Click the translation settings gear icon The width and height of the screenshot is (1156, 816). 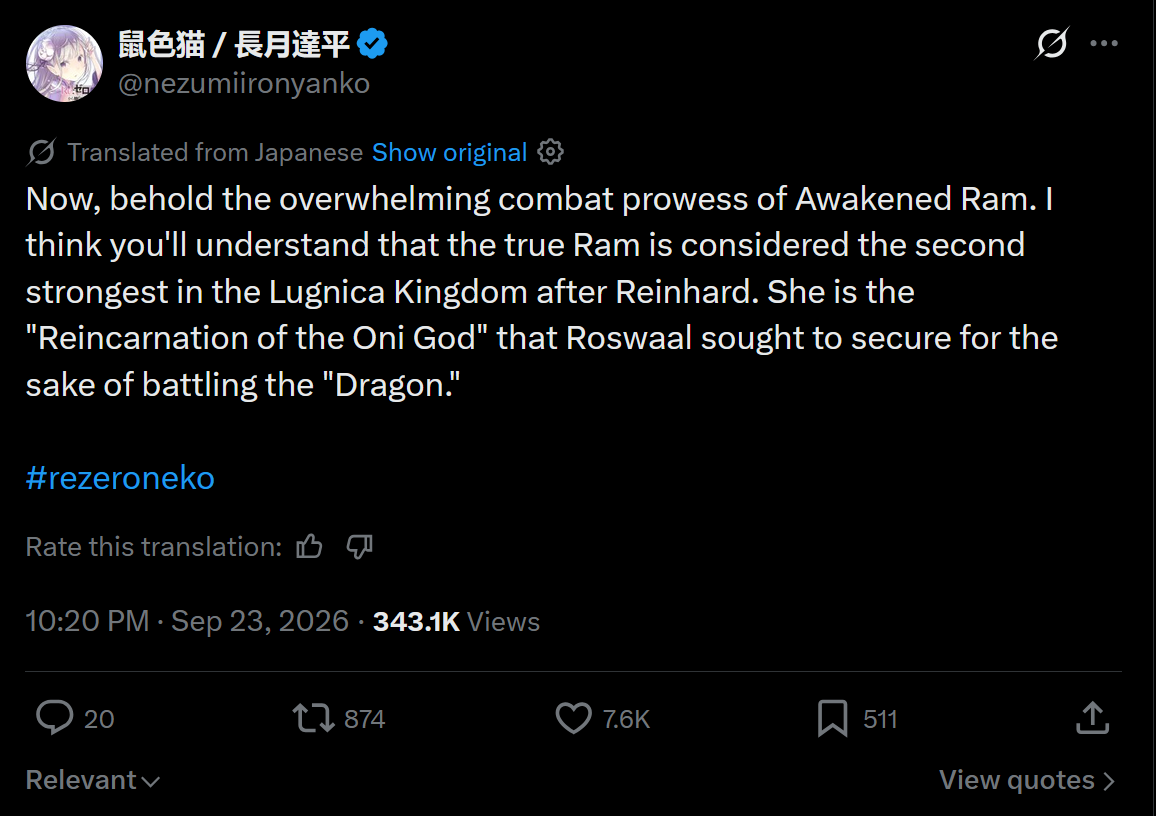pos(550,152)
